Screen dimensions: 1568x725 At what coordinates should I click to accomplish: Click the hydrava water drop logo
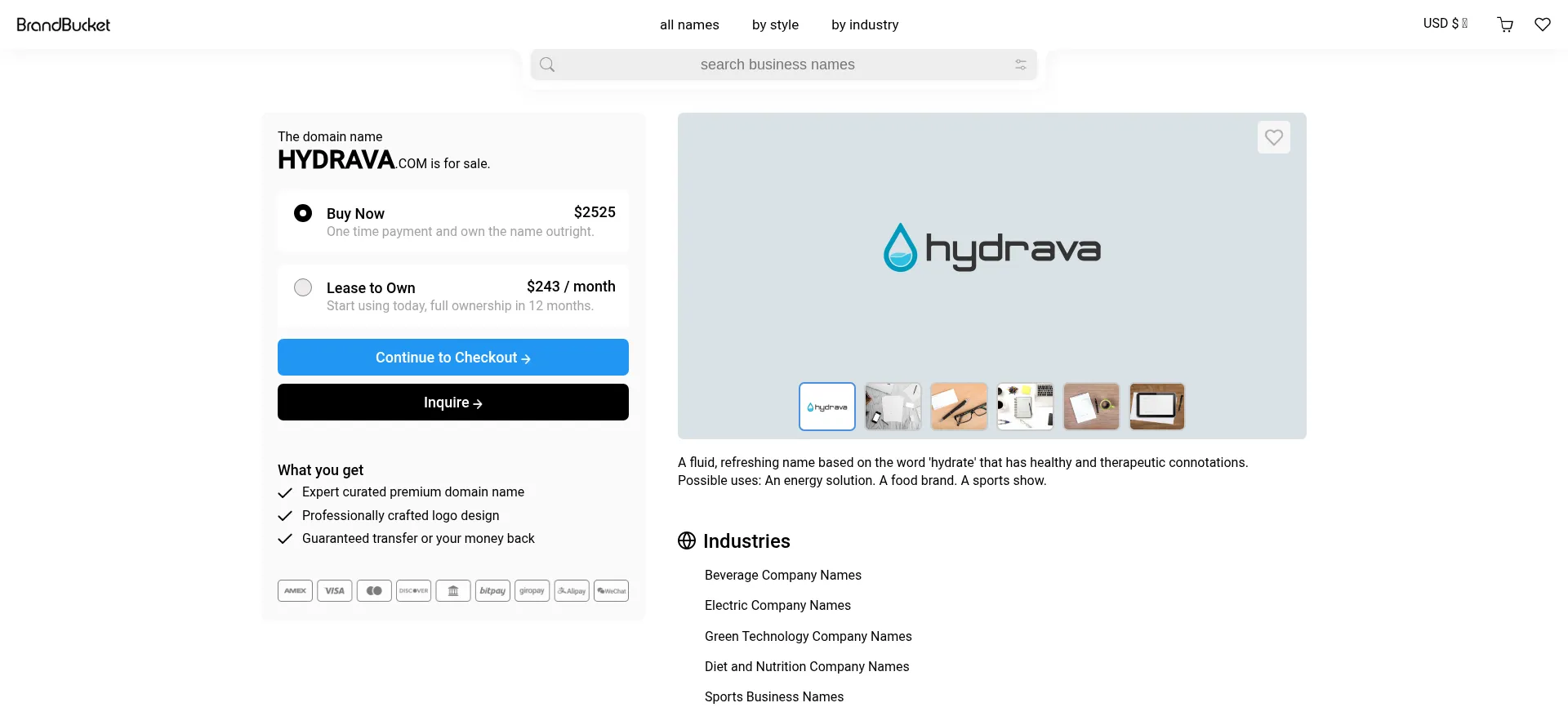pos(900,247)
